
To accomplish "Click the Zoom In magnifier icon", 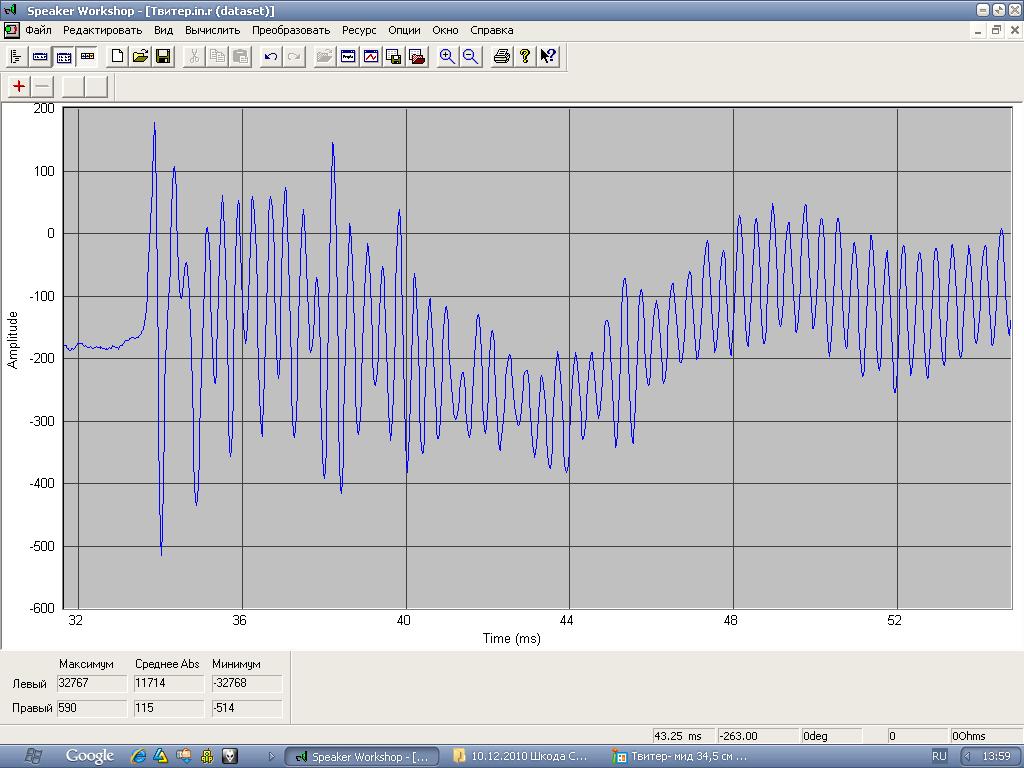I will 447,57.
